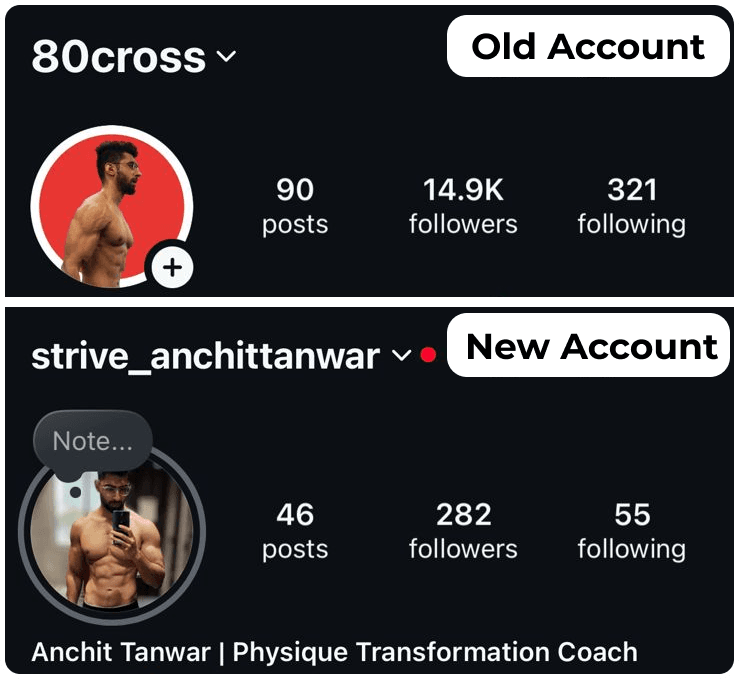
Task: Open the Note... bubble above the profile photo
Action: coord(92,441)
